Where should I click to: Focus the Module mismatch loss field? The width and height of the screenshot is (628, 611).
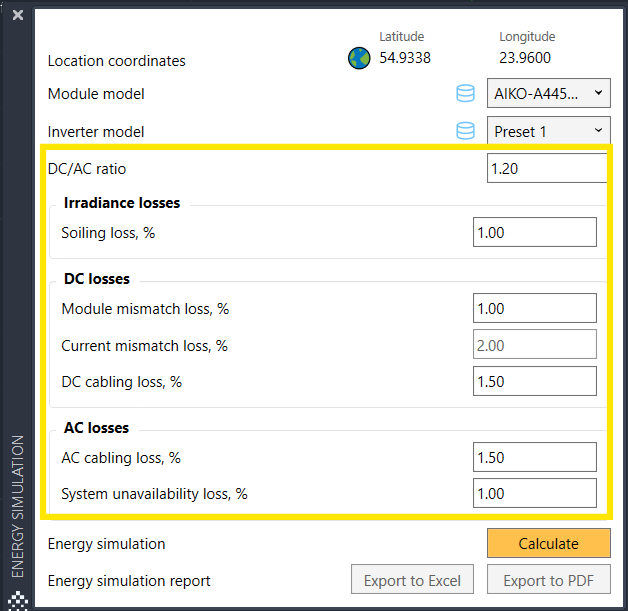pos(534,308)
